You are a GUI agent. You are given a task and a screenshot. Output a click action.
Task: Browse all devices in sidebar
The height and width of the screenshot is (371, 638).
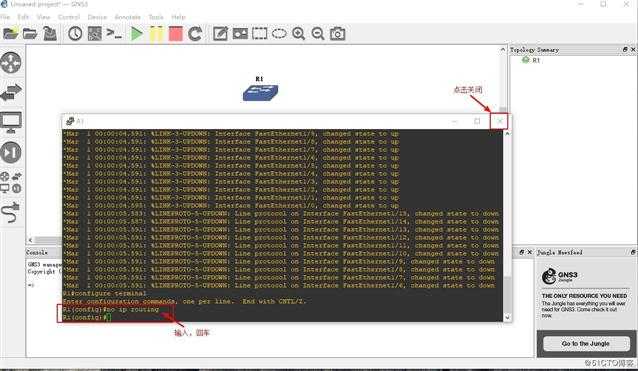click(x=11, y=182)
